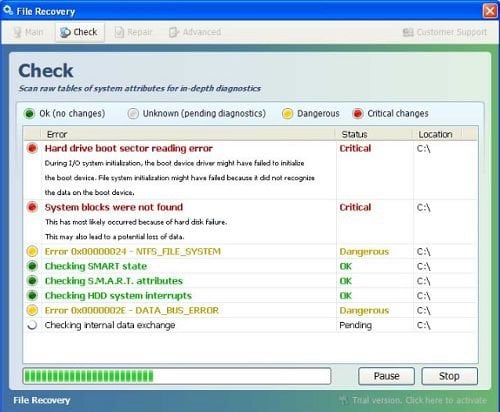
Task: Click yellow warning icon for NTFS_FILE_SYSTEM error
Action: point(32,251)
